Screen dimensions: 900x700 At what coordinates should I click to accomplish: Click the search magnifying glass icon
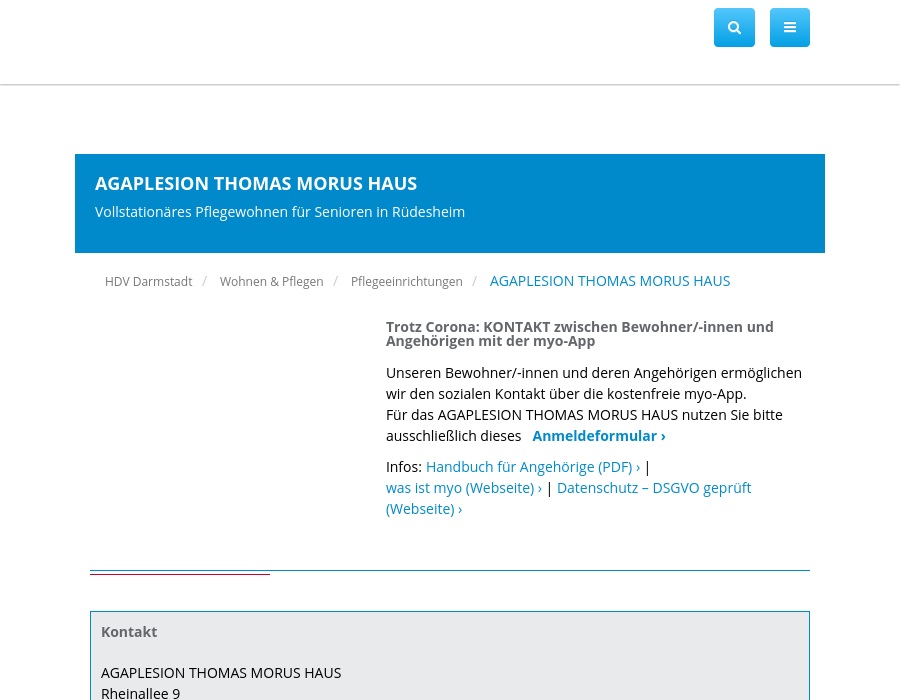734,27
